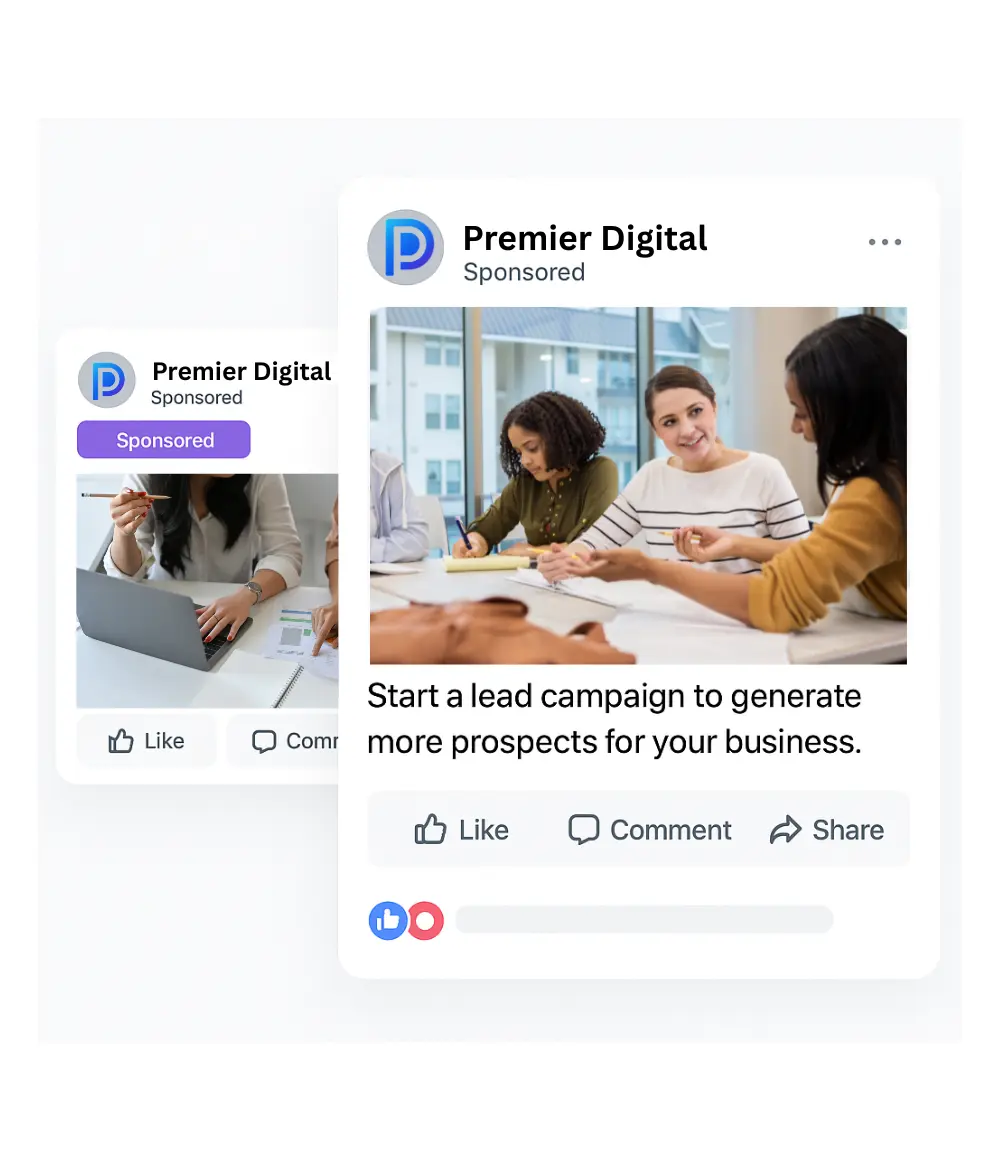The image size is (1000, 1161).
Task: Click the thumbs-up icon on the small card
Action: 121,740
